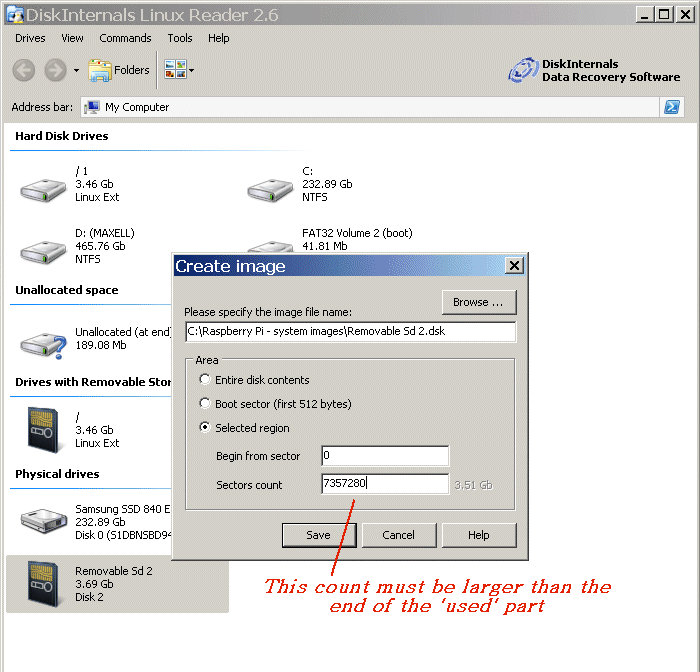
Task: Select the /1 Linux Ext hard disk icon
Action: point(43,190)
